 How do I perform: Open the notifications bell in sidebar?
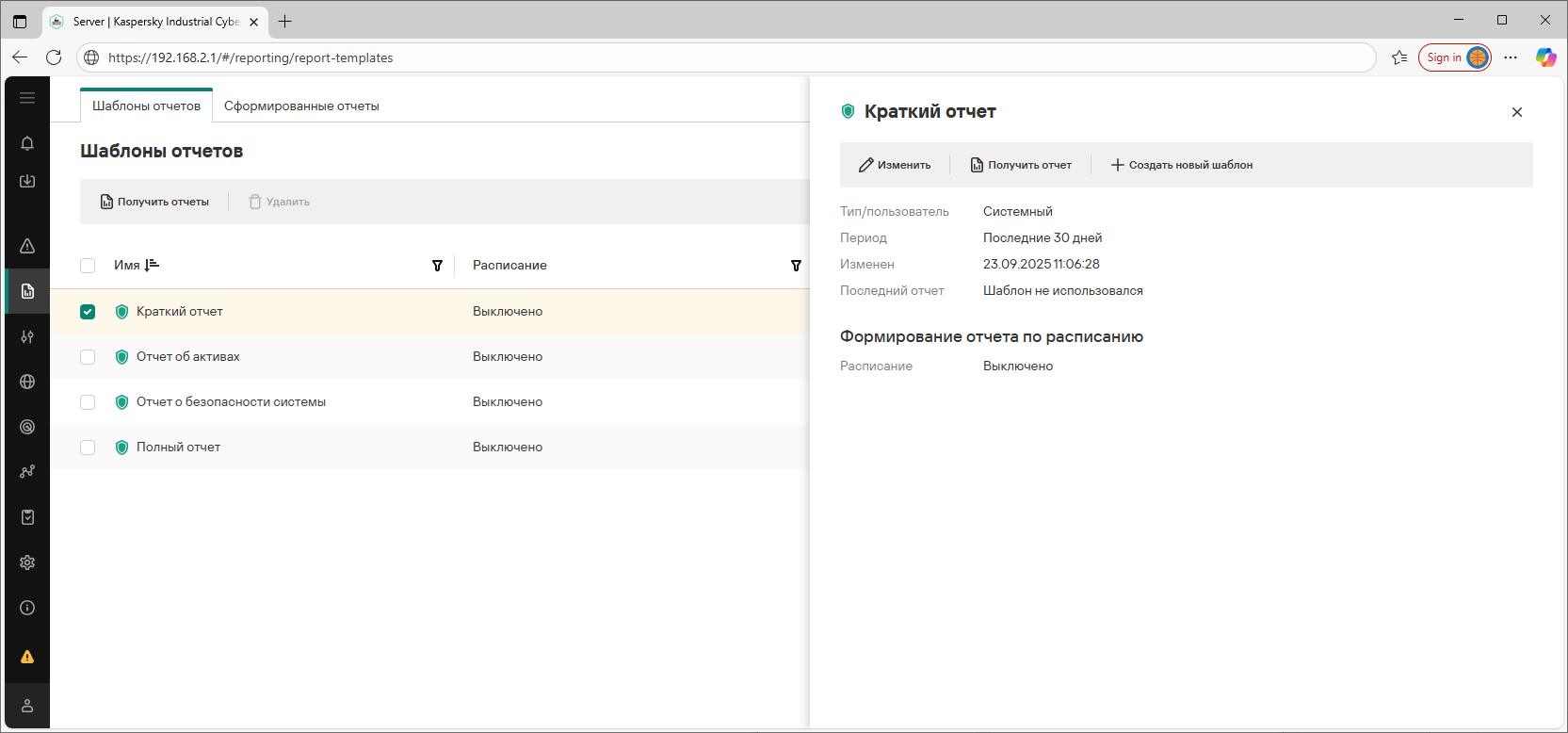pos(27,143)
